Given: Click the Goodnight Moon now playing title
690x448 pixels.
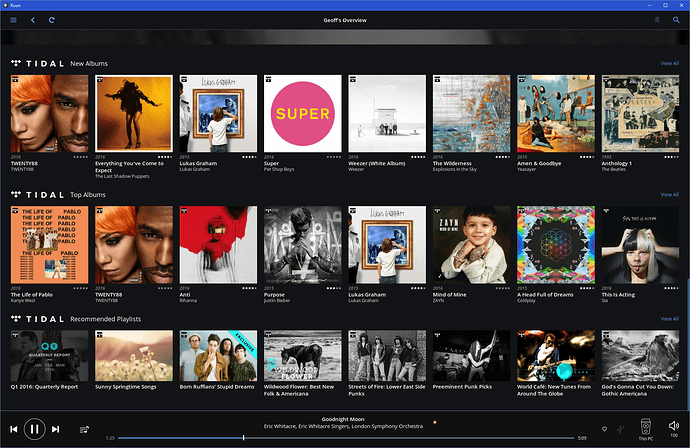Looking at the screenshot, I should tap(343, 419).
